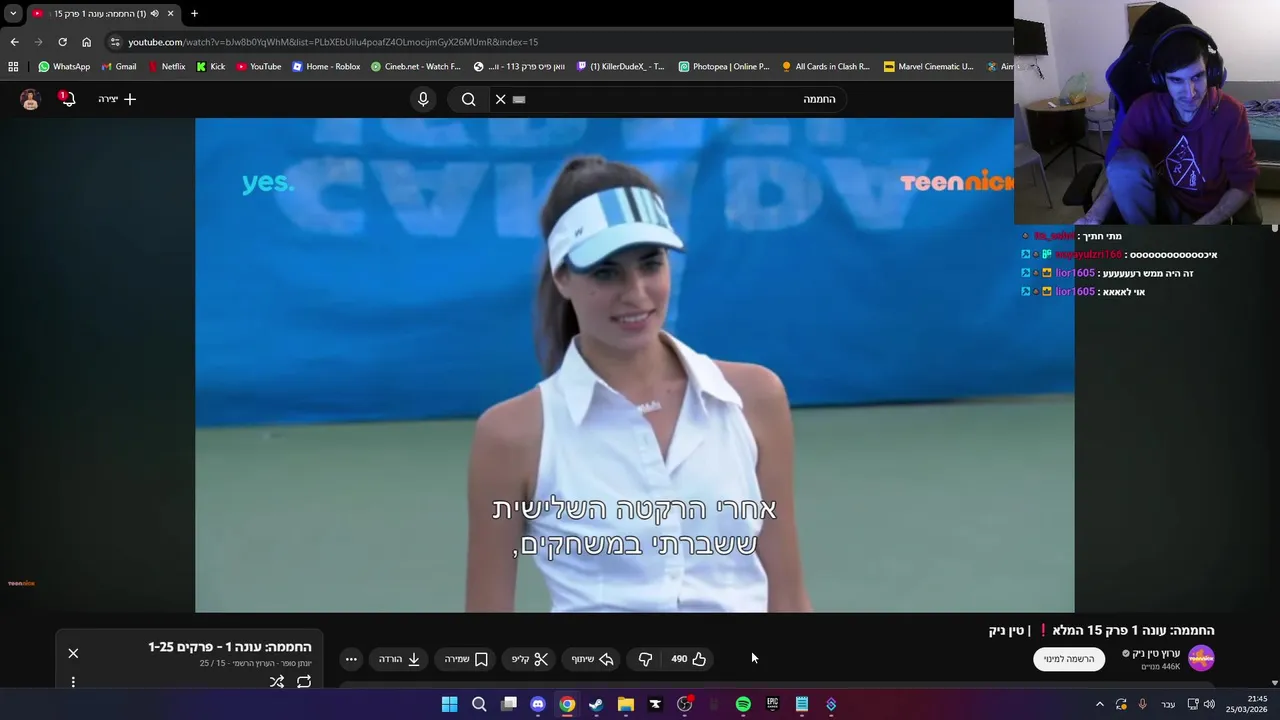
Task: Like the video with thumbs up 490
Action: coord(688,659)
